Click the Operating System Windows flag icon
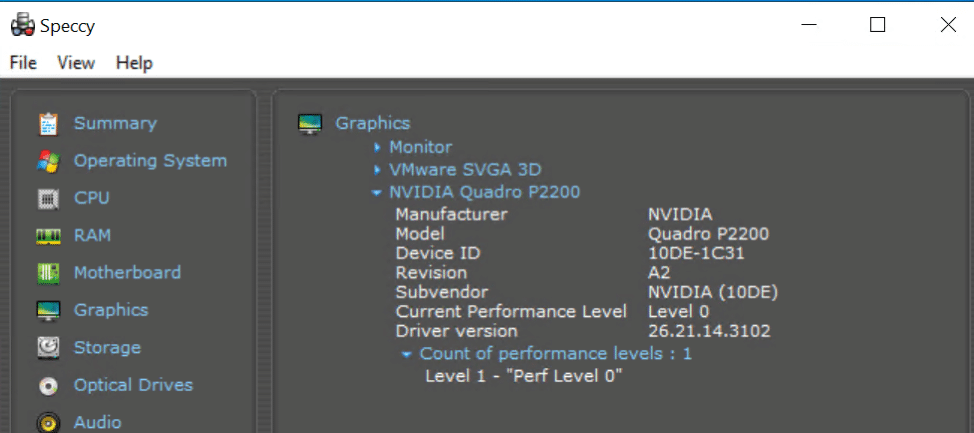Image resolution: width=974 pixels, height=433 pixels. [x=48, y=162]
